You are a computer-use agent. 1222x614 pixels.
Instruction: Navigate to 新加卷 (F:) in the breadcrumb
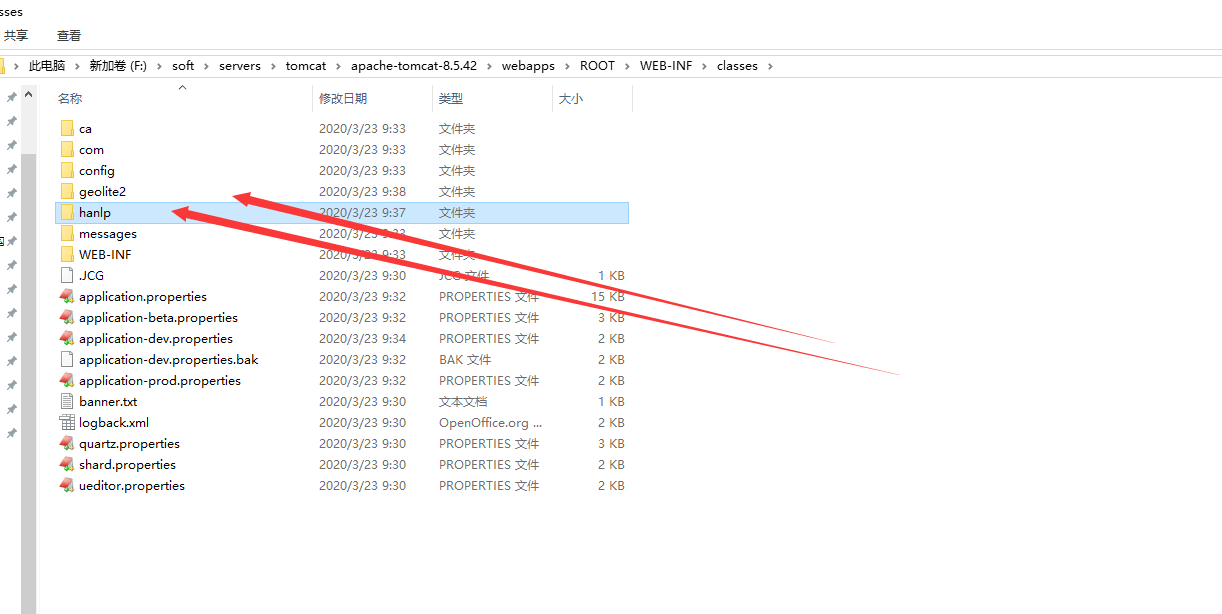point(118,66)
